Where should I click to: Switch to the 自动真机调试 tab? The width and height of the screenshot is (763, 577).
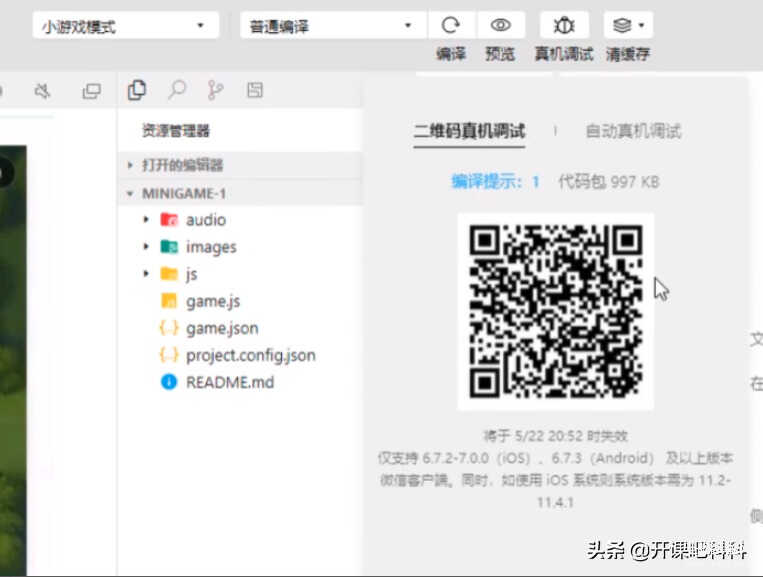pos(633,131)
